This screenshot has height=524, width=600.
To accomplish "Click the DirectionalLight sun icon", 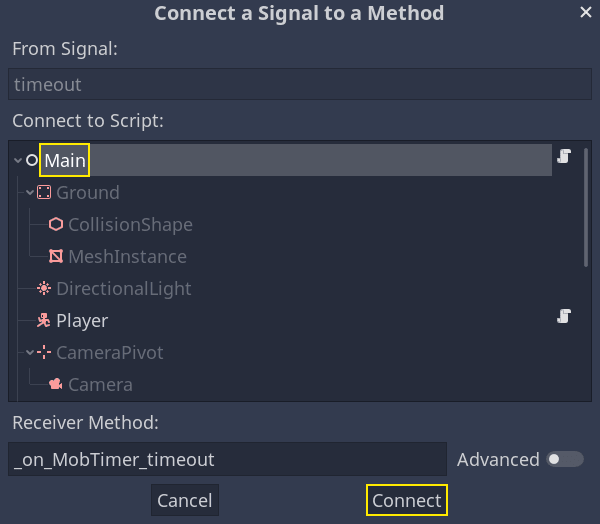I will tap(44, 288).
